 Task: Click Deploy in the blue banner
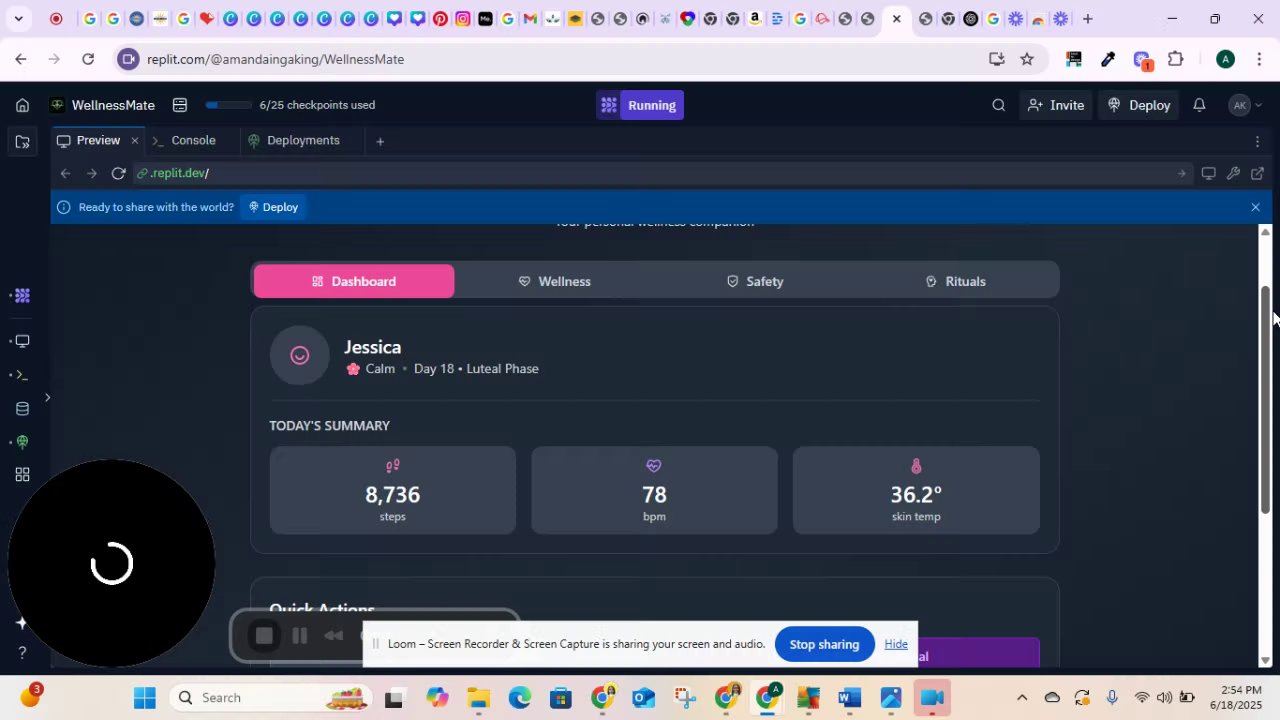273,207
